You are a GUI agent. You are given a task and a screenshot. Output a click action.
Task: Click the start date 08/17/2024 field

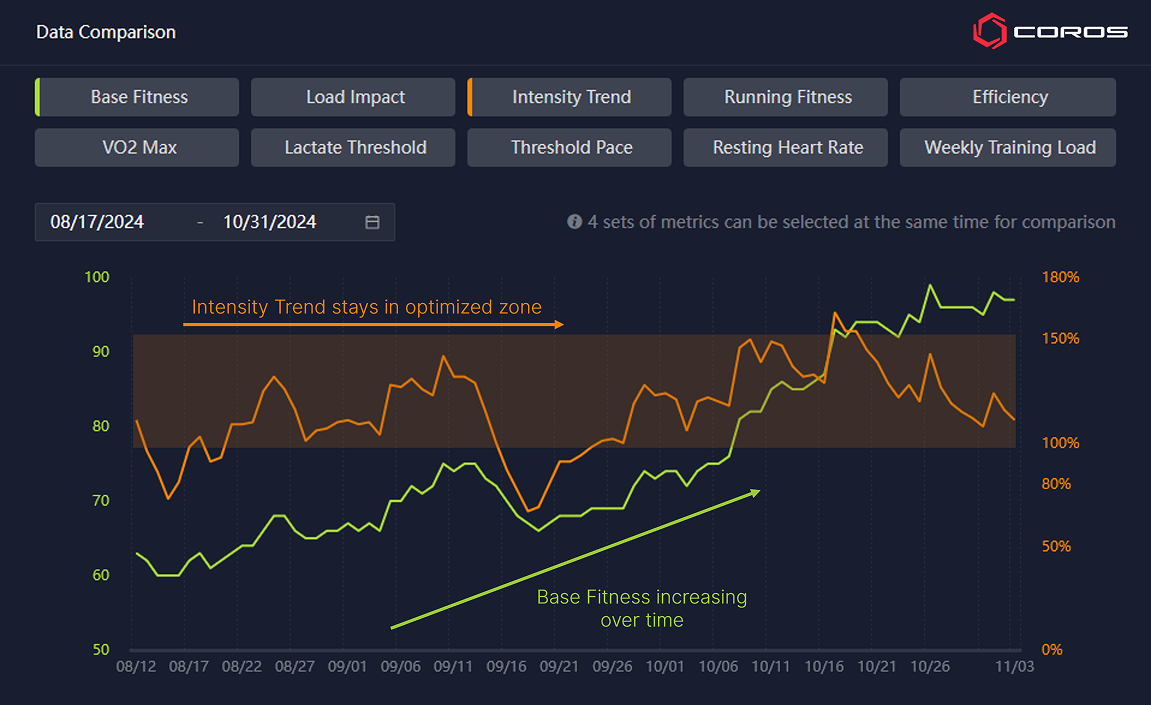click(97, 222)
